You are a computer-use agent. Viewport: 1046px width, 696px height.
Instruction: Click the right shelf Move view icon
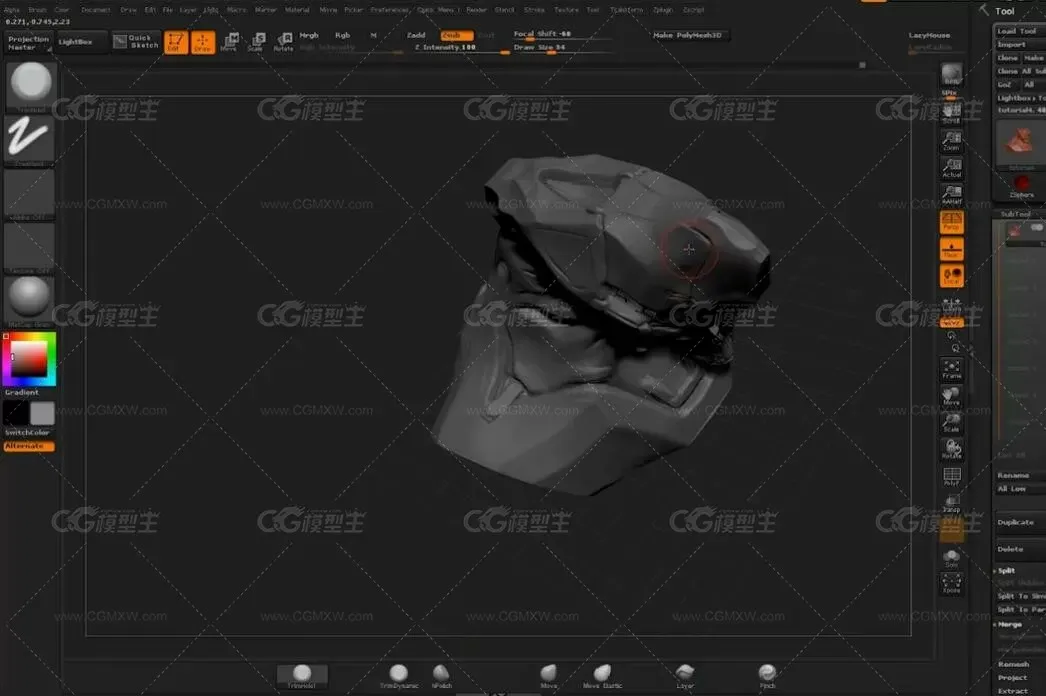coord(951,396)
